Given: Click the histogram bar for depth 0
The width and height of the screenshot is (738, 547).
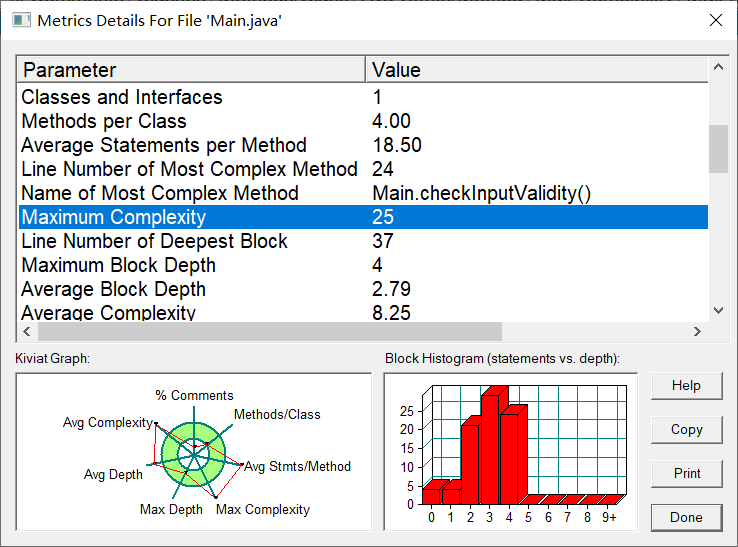Looking at the screenshot, I should (x=432, y=496).
